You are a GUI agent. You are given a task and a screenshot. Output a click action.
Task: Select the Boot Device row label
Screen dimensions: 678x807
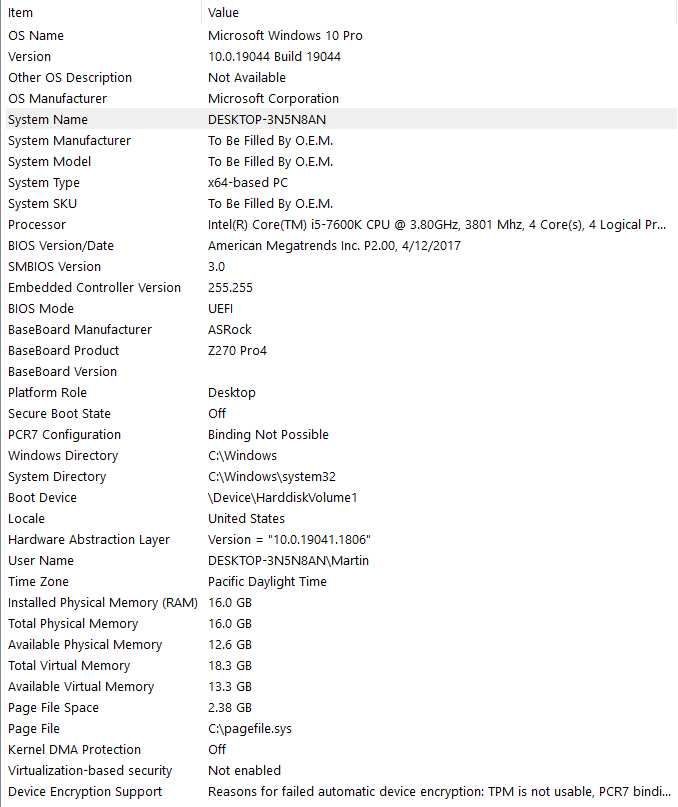(x=42, y=498)
